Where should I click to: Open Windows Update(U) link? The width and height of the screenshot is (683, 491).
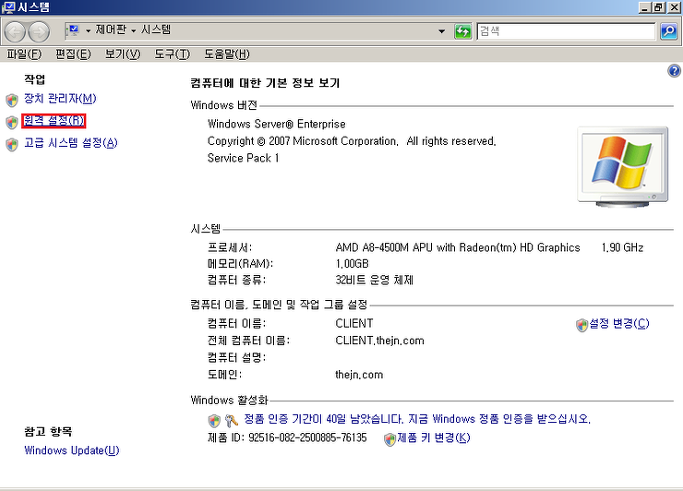pos(71,450)
